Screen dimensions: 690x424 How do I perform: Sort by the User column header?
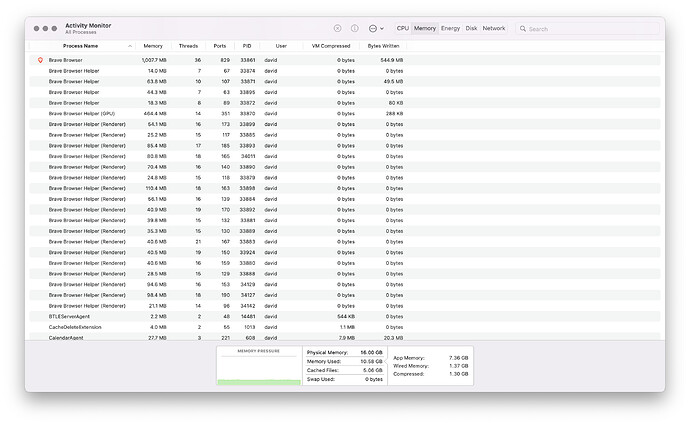(x=281, y=46)
